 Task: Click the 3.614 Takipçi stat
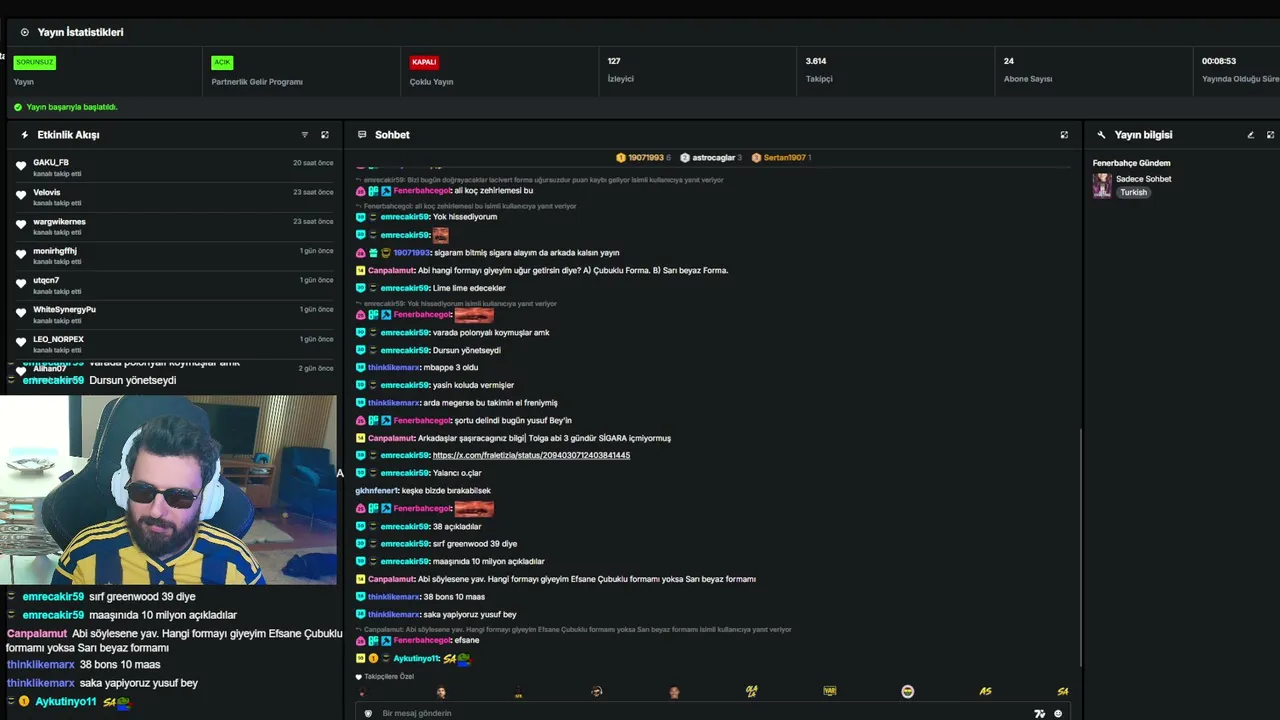click(x=819, y=69)
